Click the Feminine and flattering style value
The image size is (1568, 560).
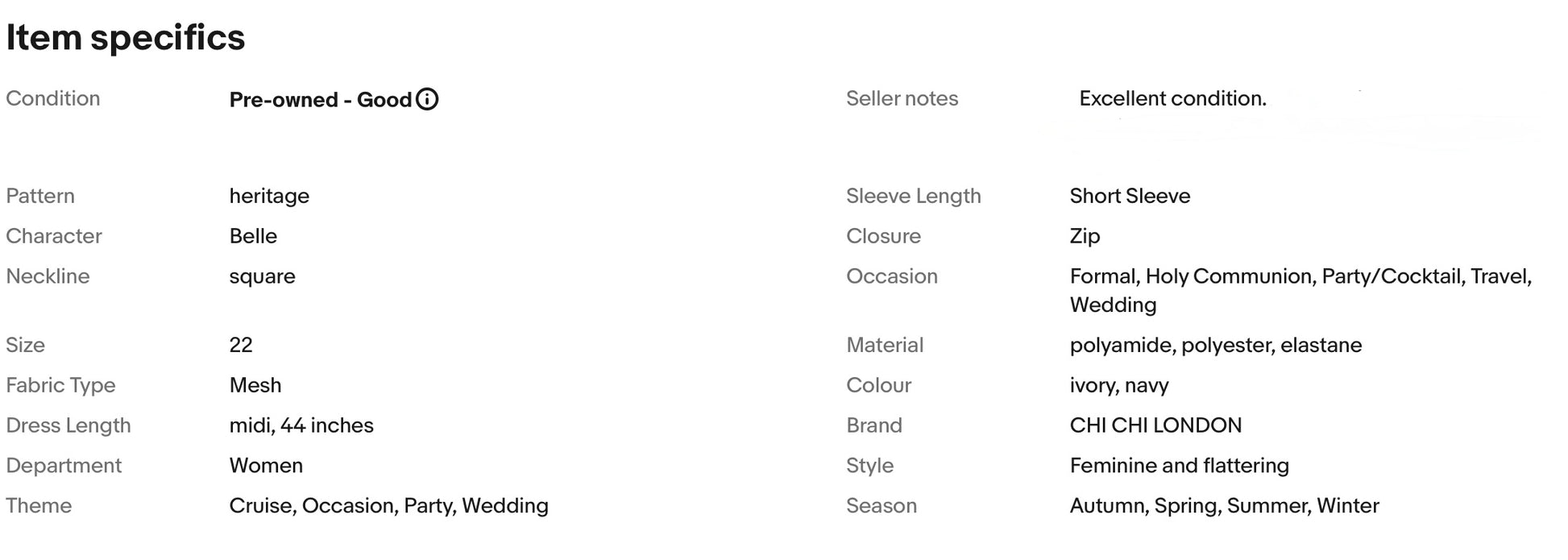[x=1180, y=466]
